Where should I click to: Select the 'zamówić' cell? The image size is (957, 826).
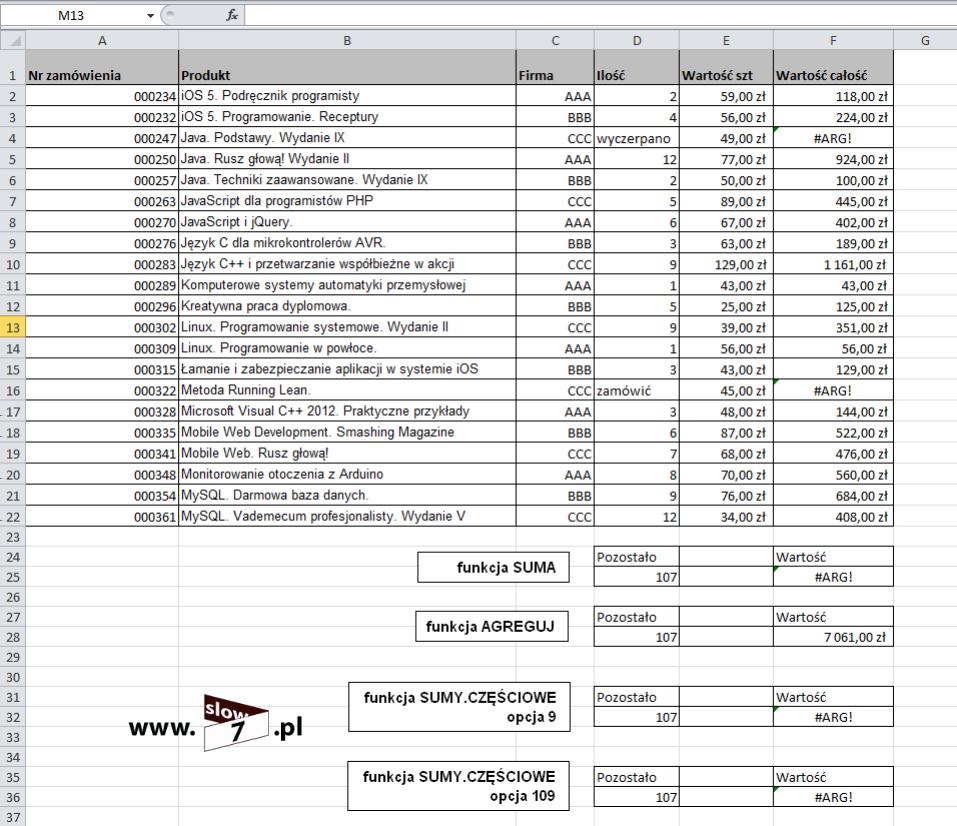637,391
